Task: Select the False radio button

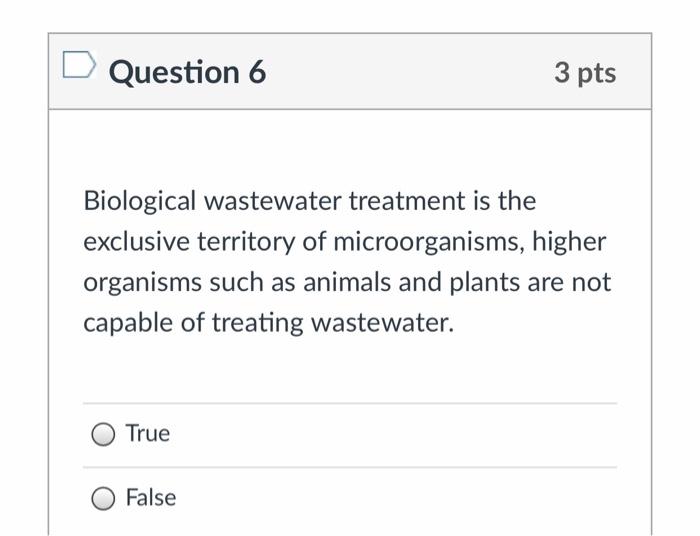Action: (103, 498)
